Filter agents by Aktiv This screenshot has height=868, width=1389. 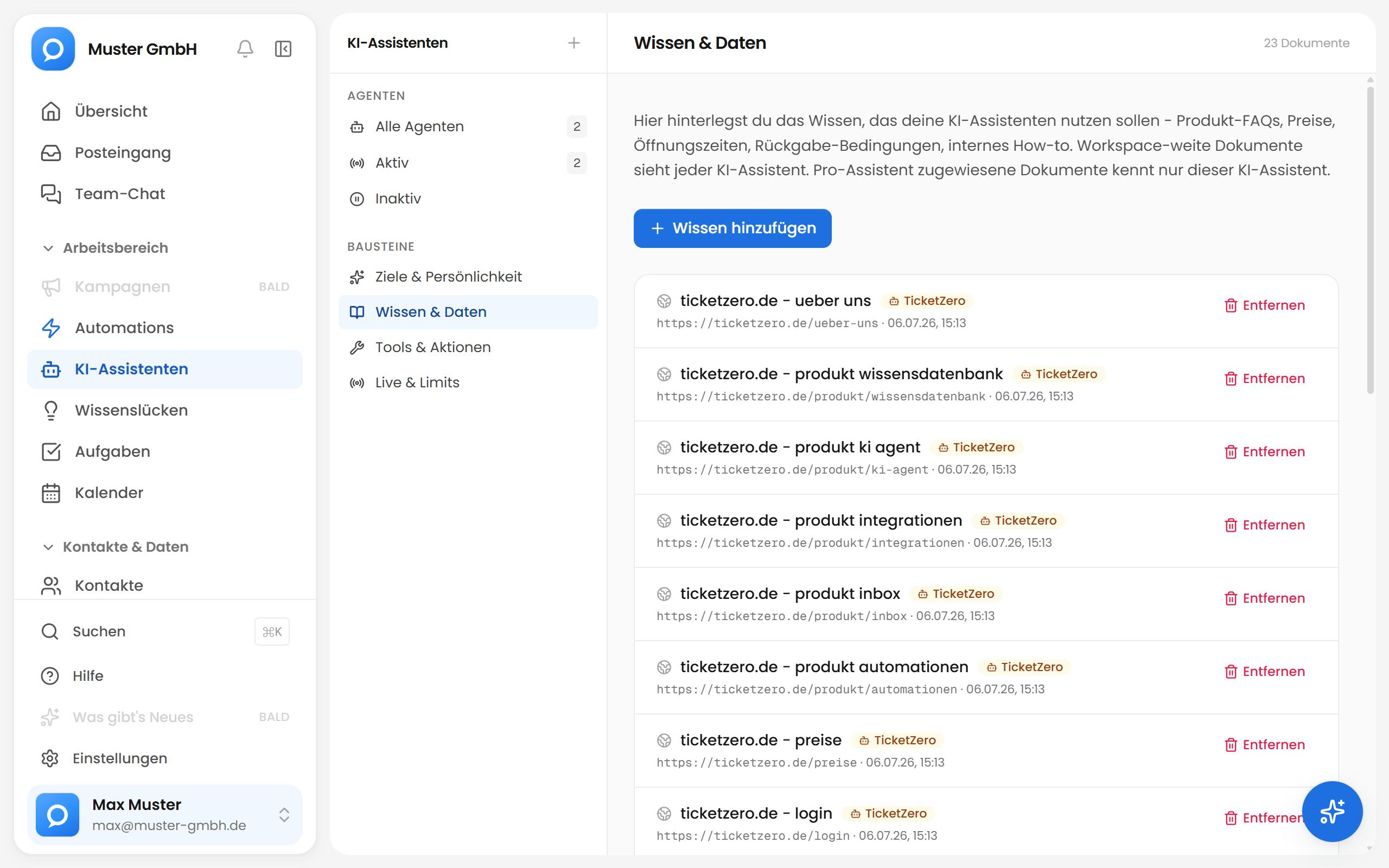468,163
